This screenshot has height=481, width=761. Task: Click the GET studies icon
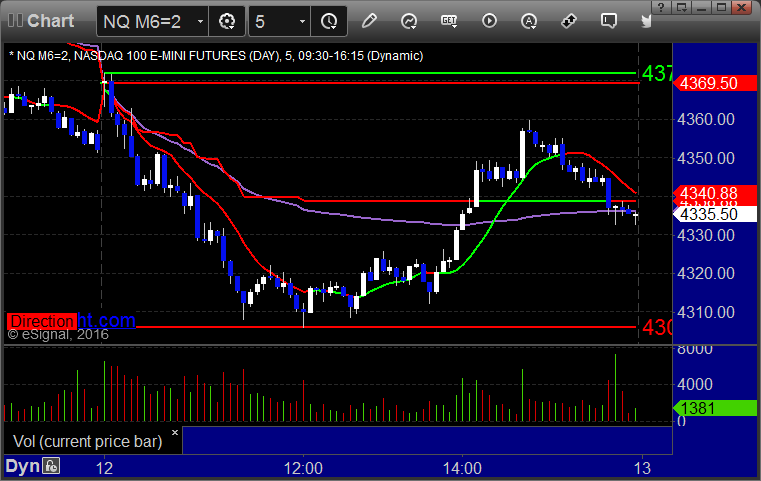coord(449,21)
